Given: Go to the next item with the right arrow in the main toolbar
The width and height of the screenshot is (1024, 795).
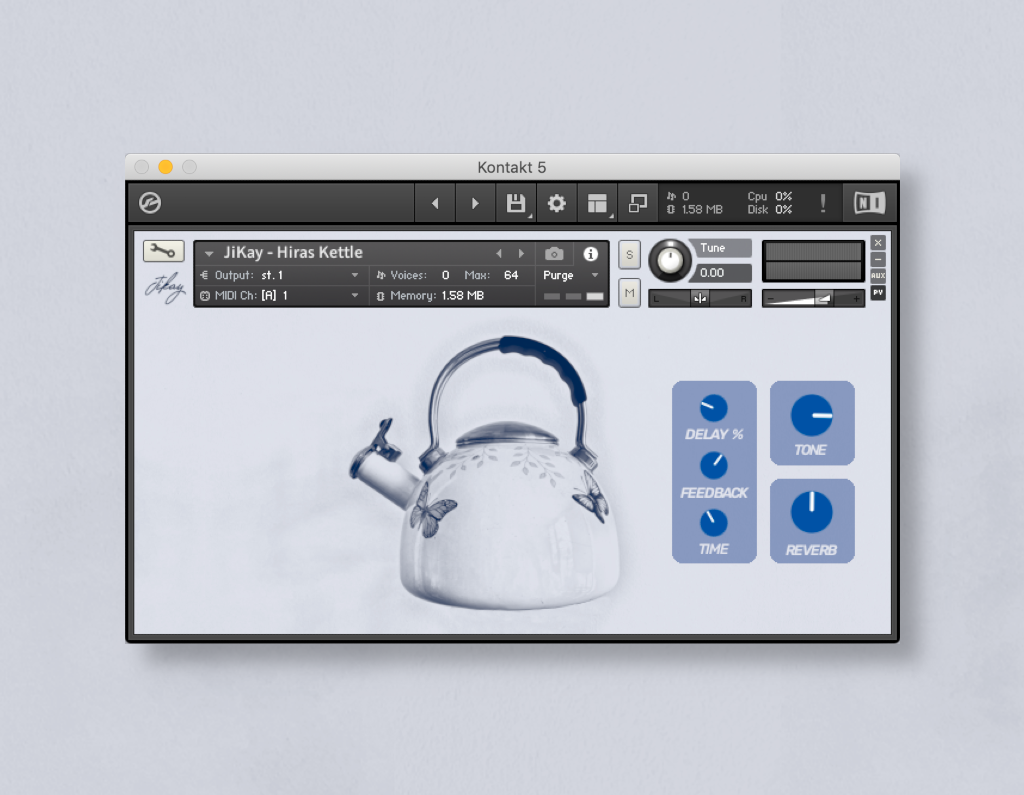Looking at the screenshot, I should (x=475, y=203).
